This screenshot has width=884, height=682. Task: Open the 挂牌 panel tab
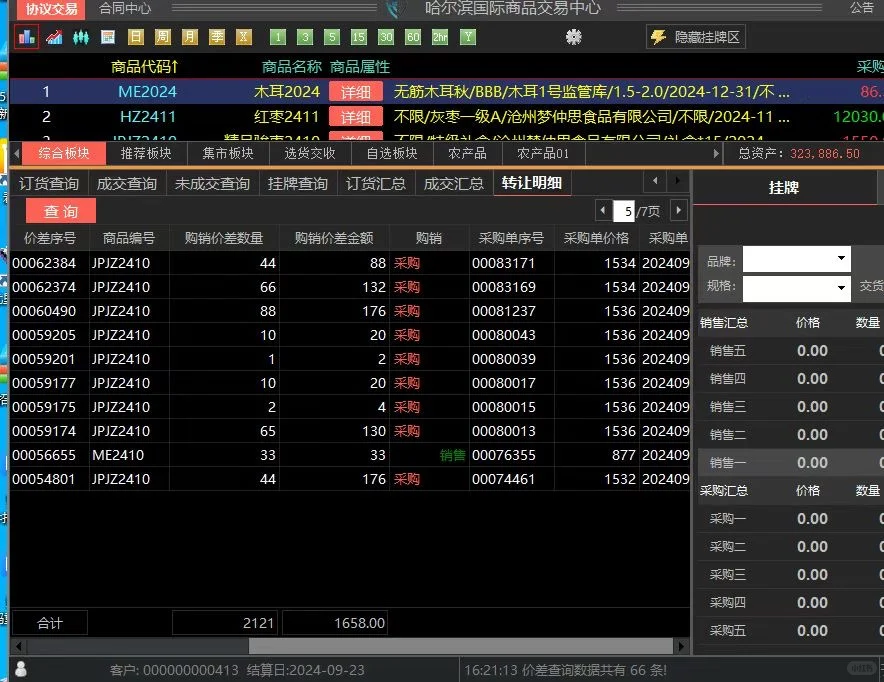click(x=784, y=188)
